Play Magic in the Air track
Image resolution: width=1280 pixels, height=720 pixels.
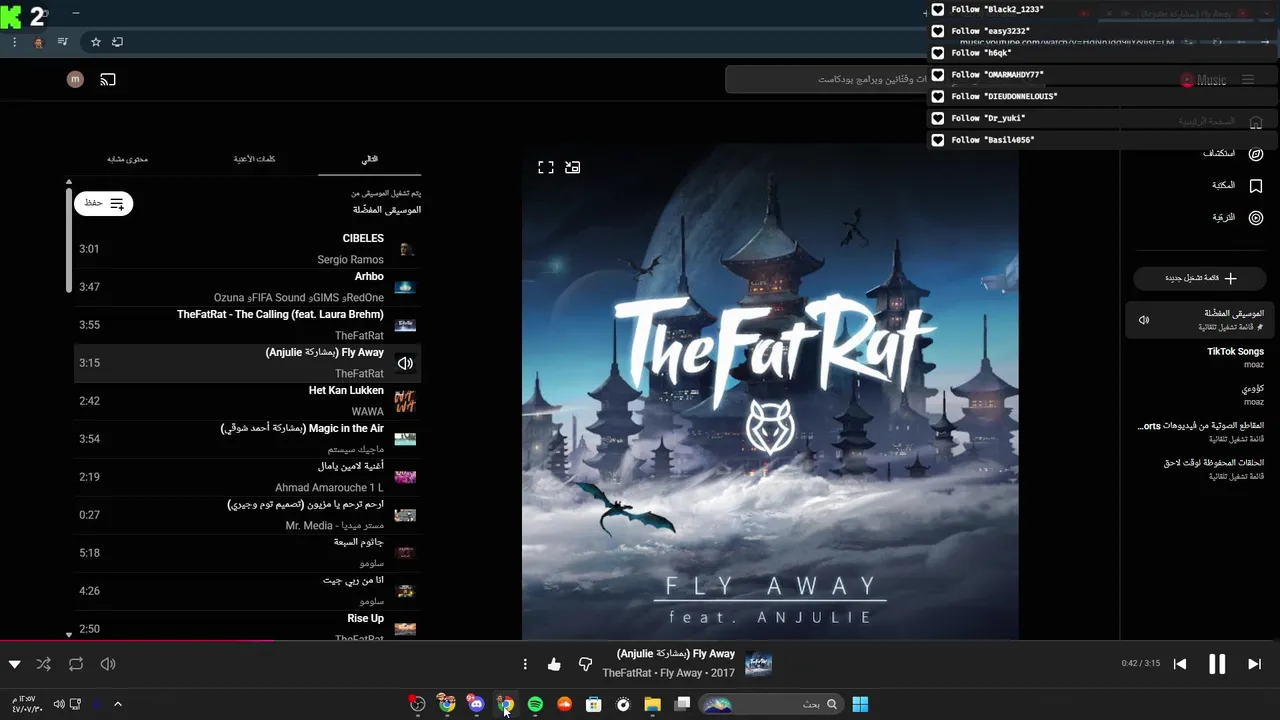click(247, 439)
